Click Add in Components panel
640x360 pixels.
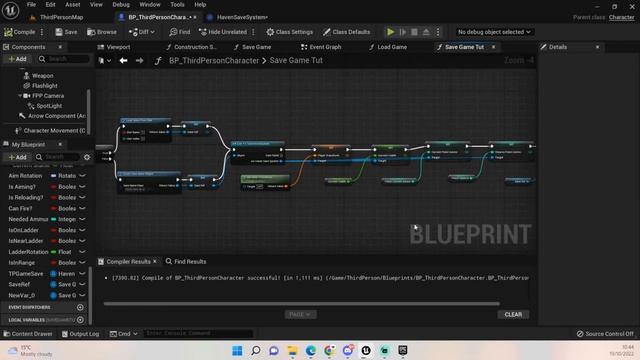click(x=17, y=59)
